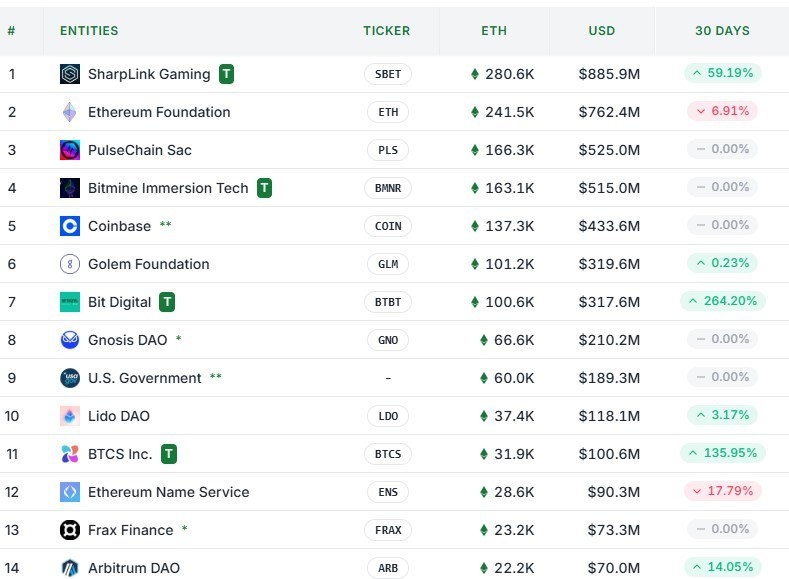The image size is (789, 579).
Task: Click the PulseChain Sac logo icon
Action: (70, 150)
